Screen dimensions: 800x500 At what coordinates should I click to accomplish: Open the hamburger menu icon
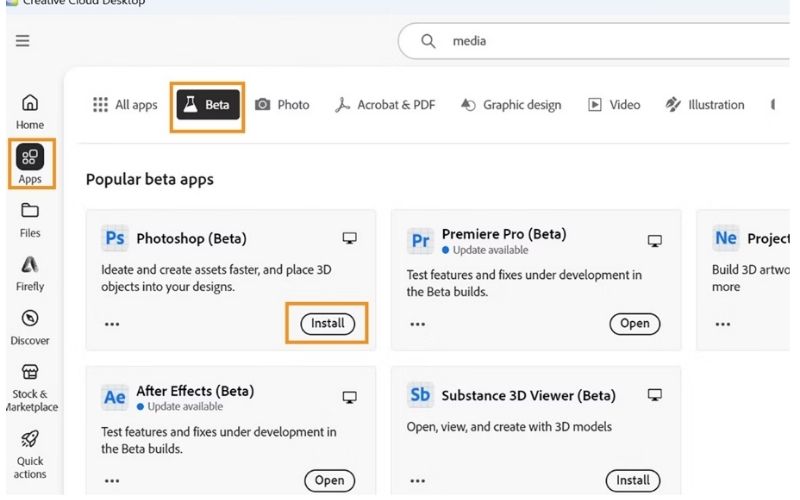pos(22,40)
